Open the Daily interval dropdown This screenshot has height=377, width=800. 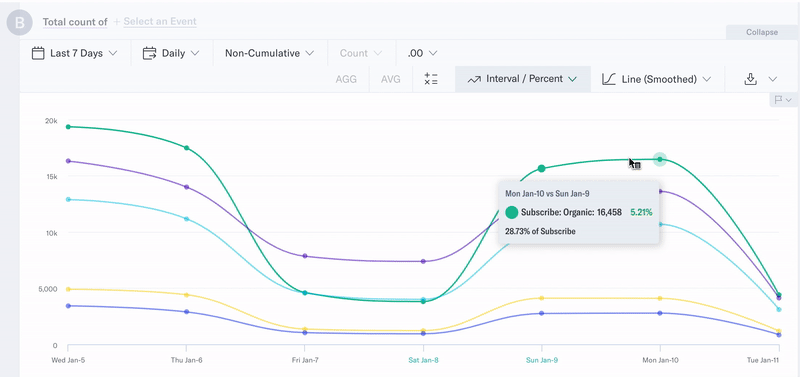pyautogui.click(x=171, y=53)
